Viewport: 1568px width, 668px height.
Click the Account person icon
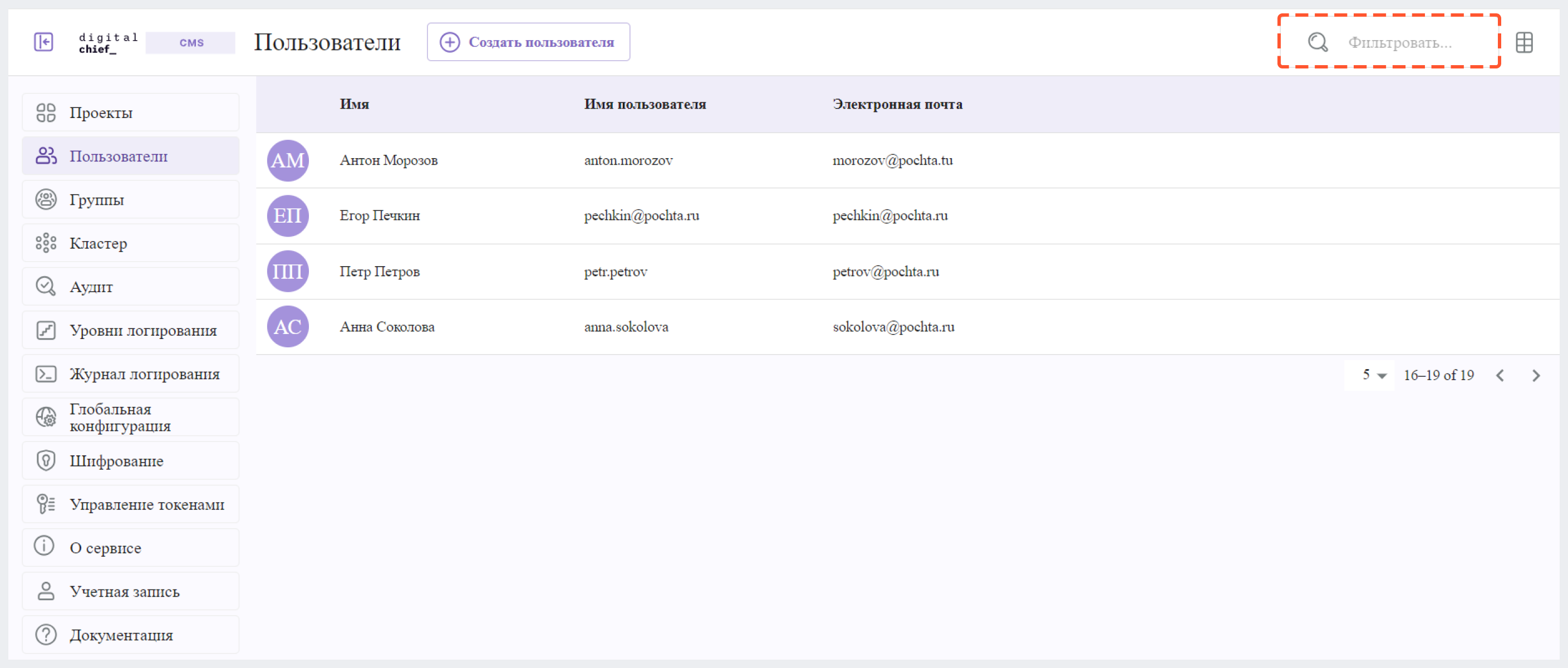pyautogui.click(x=46, y=591)
